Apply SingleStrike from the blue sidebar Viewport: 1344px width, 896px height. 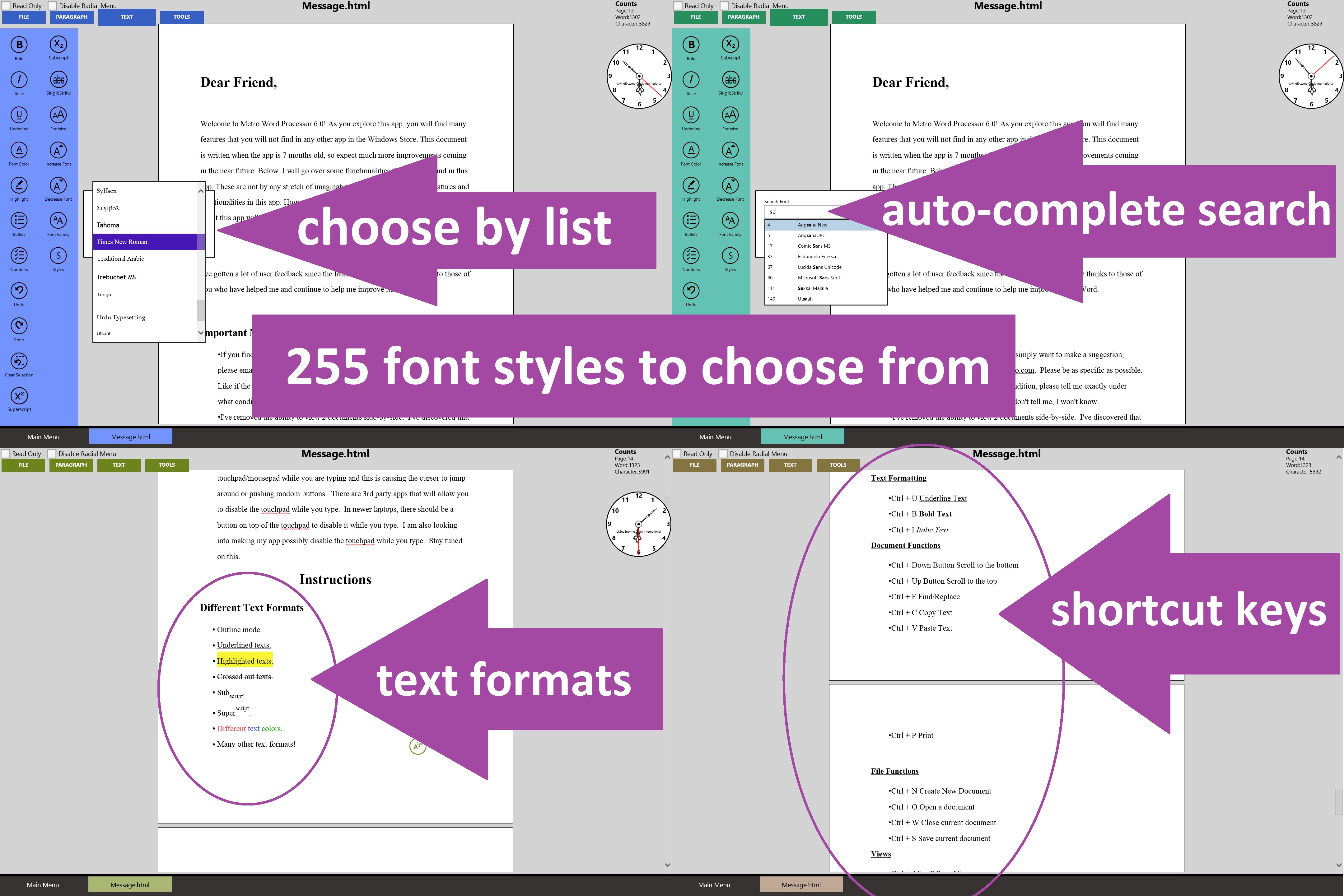point(58,80)
